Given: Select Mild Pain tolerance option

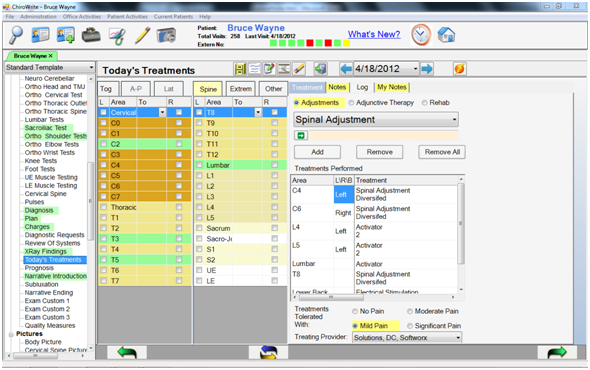Looking at the screenshot, I should 355,326.
